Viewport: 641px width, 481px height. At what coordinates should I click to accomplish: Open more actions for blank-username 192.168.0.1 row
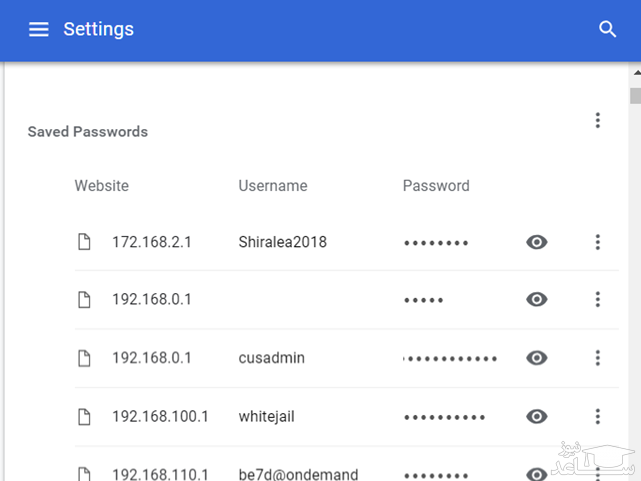tap(597, 300)
